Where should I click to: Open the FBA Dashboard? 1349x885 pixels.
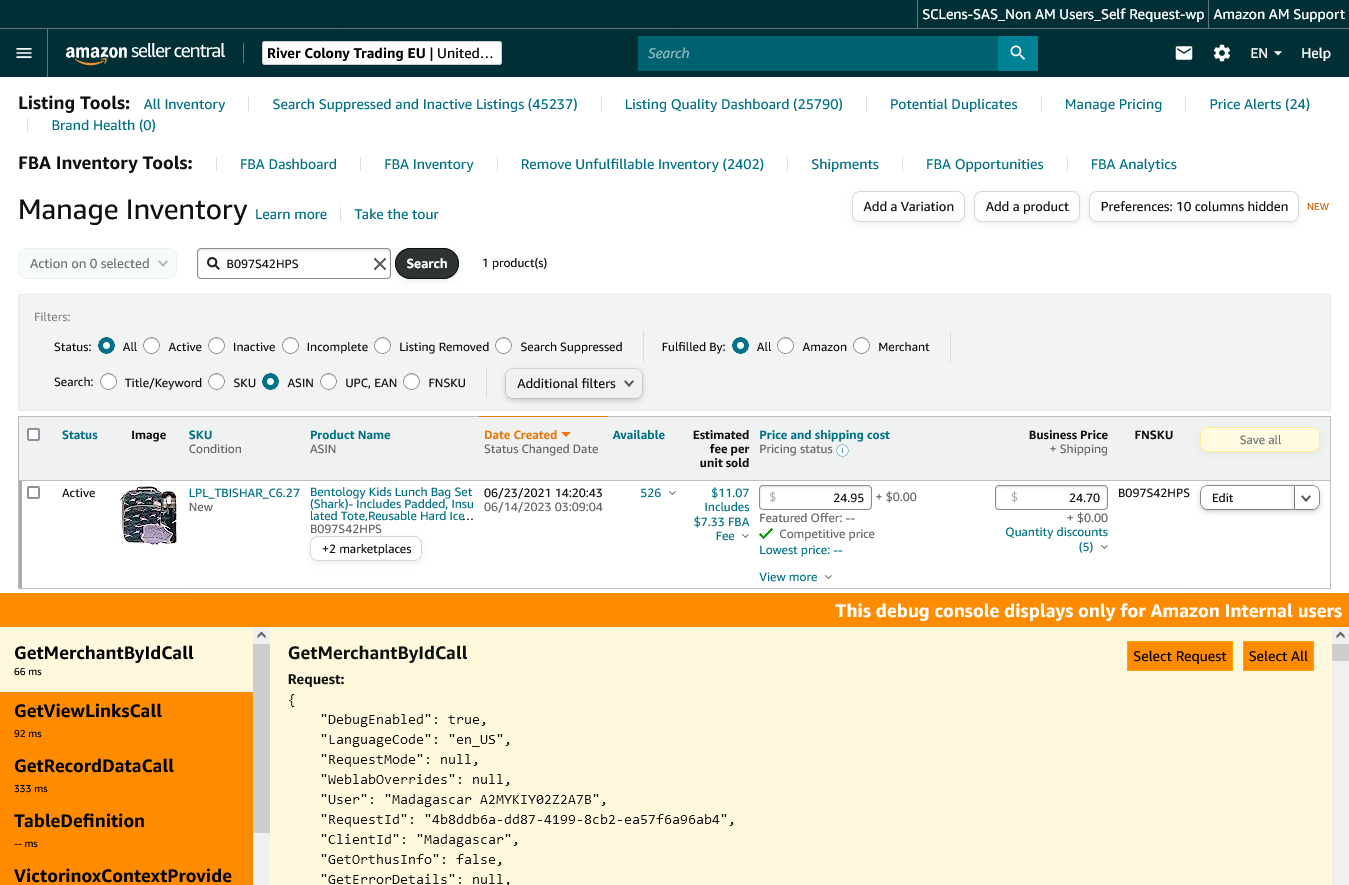pyautogui.click(x=288, y=164)
